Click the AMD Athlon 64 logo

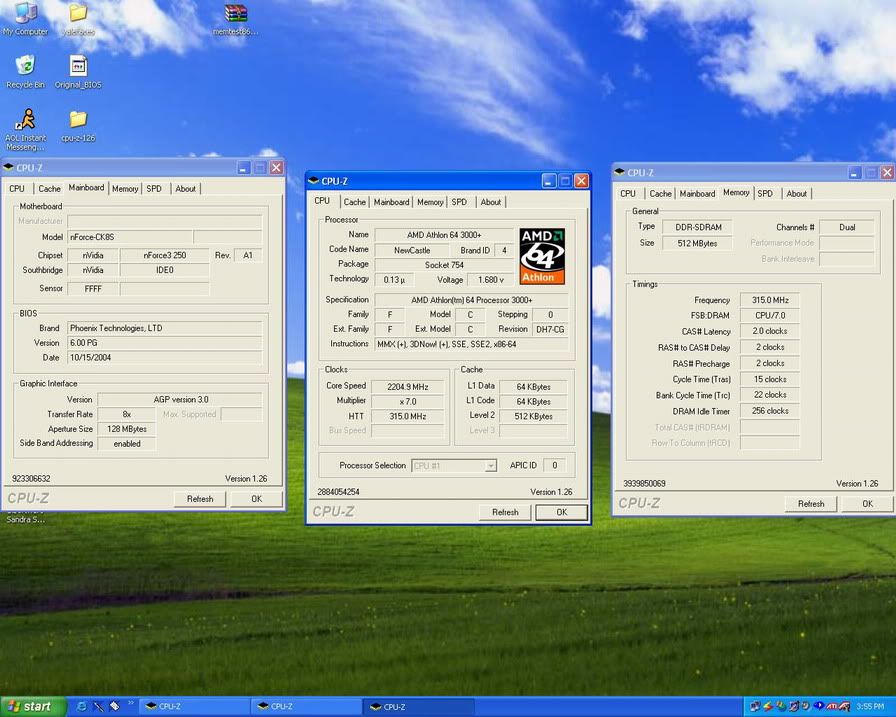click(x=542, y=256)
